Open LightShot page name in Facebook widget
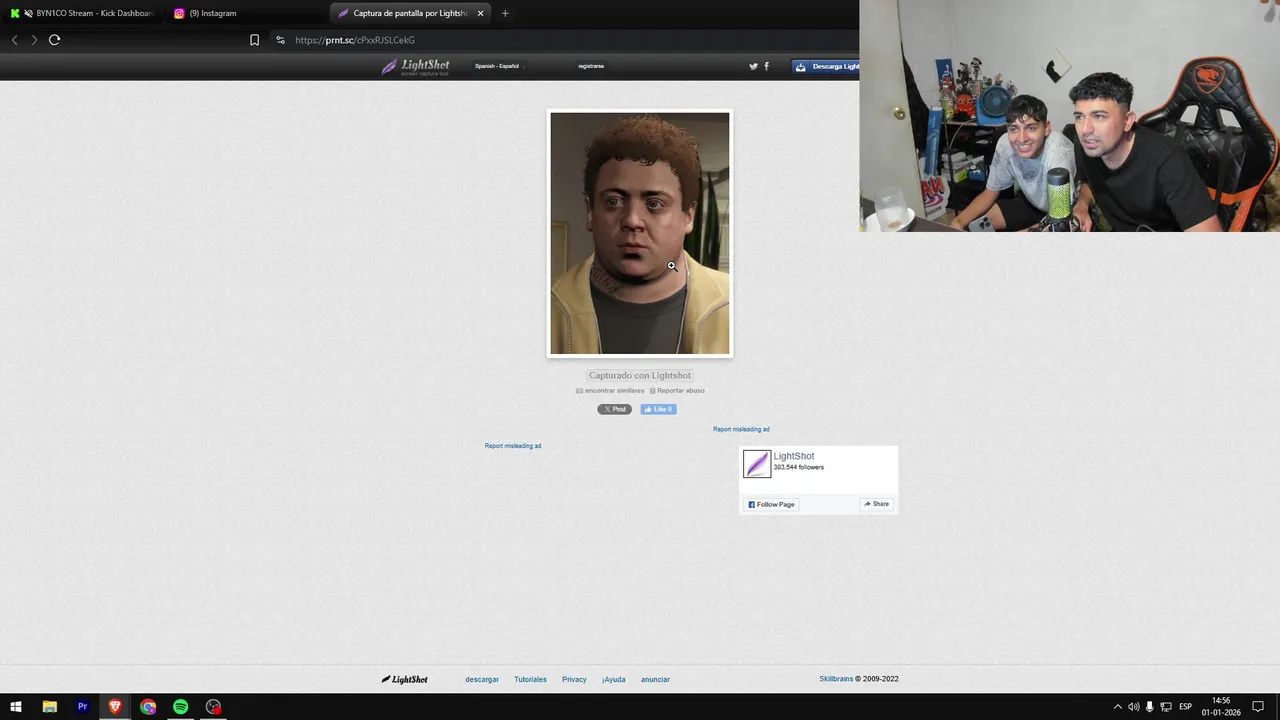The image size is (1280, 720). point(794,456)
